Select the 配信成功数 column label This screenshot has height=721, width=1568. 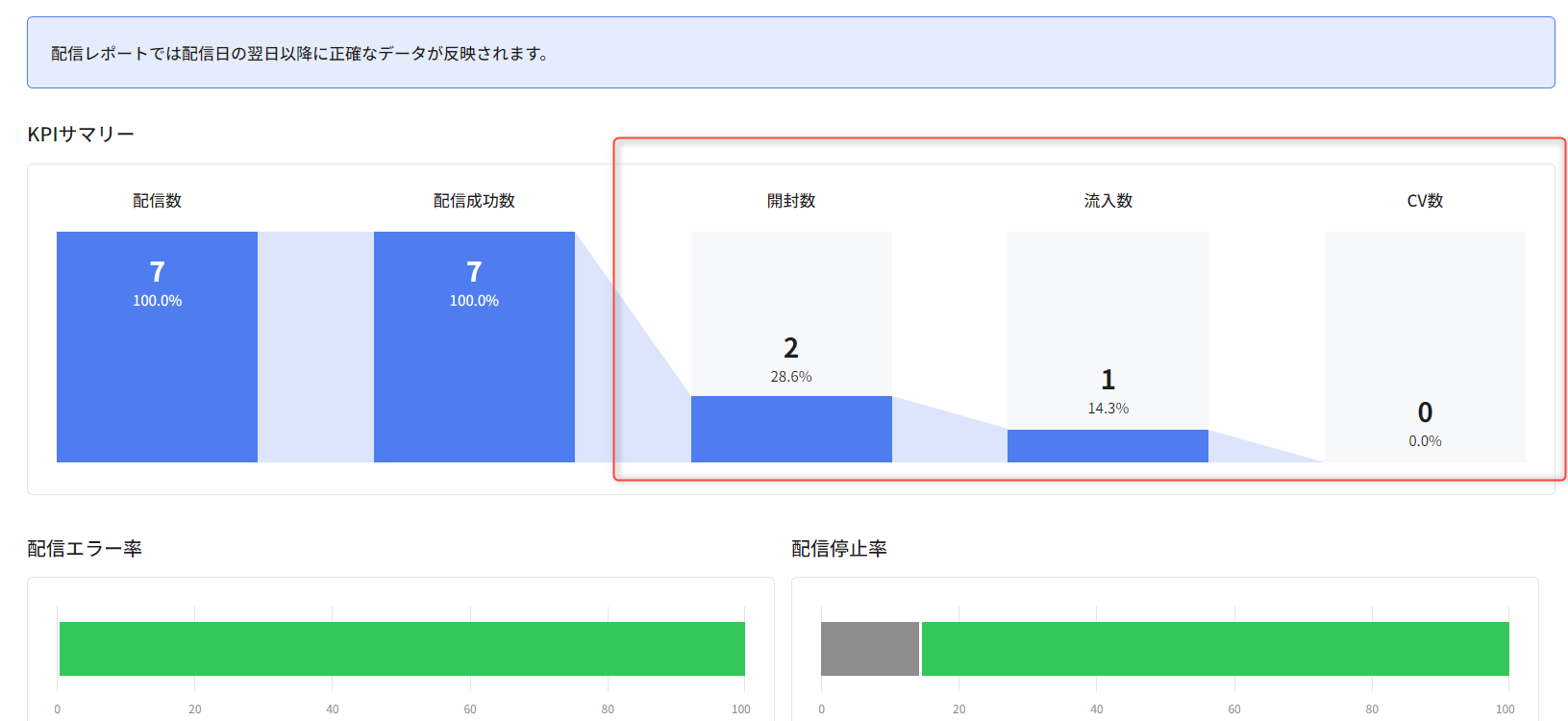[x=474, y=201]
